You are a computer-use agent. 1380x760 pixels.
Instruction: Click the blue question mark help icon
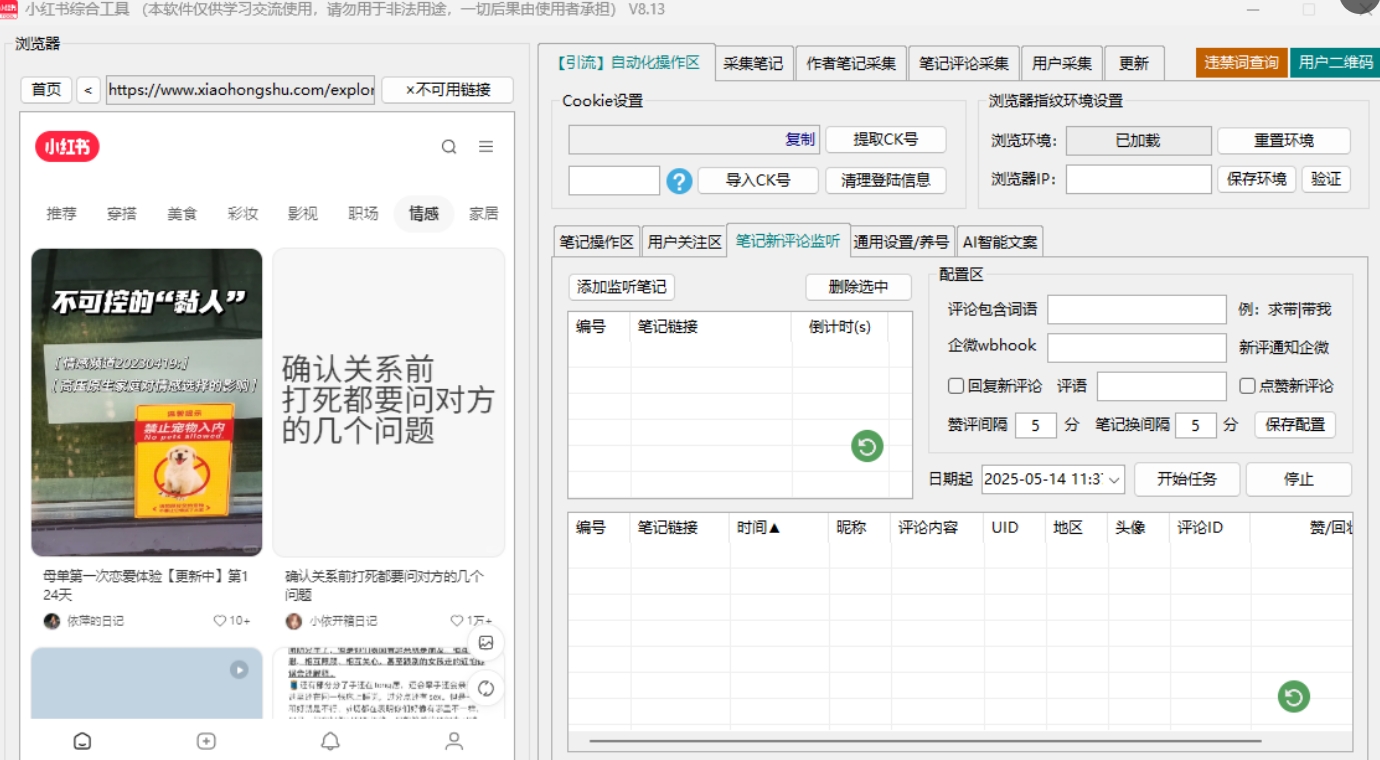click(679, 181)
